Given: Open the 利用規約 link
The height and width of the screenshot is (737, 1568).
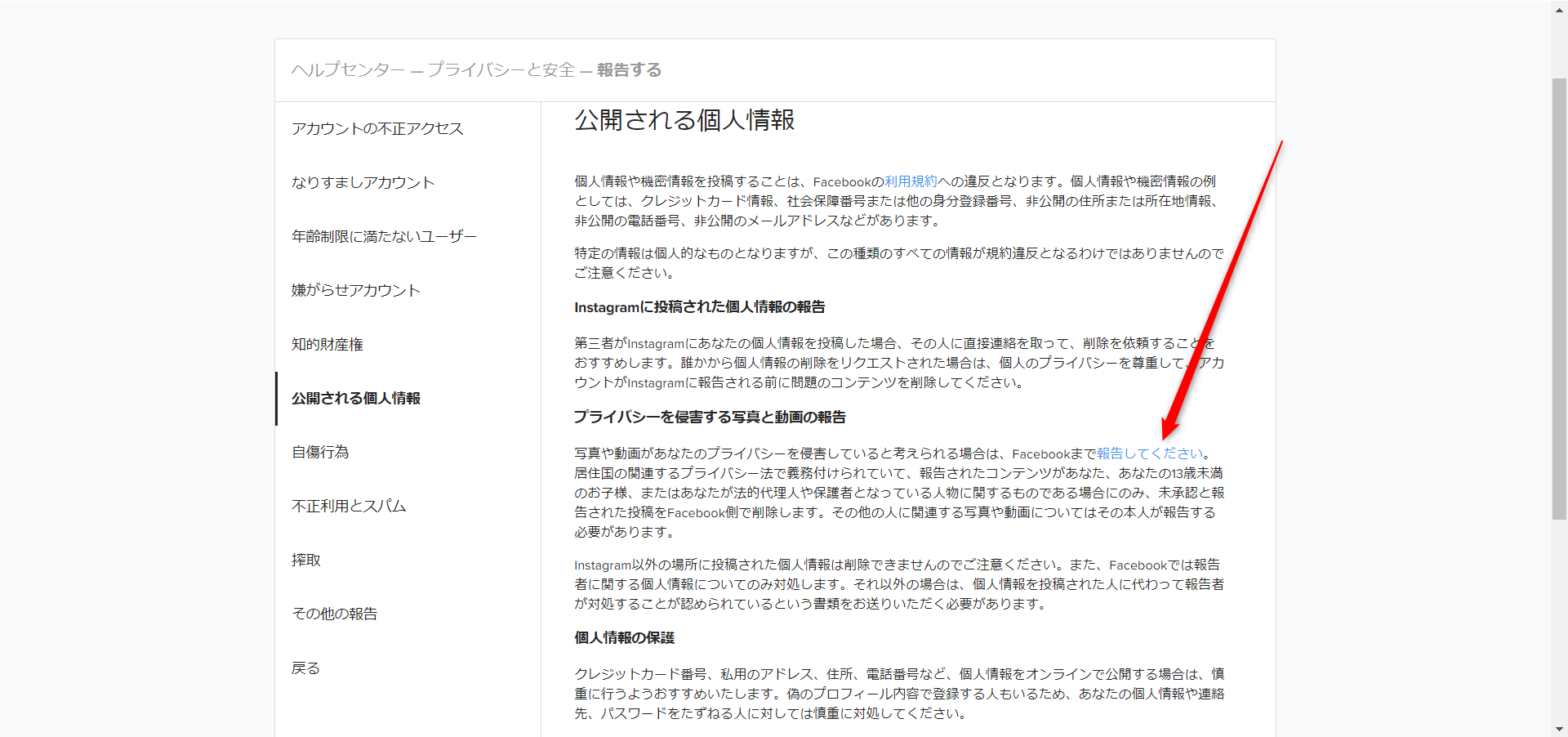Looking at the screenshot, I should 911,181.
